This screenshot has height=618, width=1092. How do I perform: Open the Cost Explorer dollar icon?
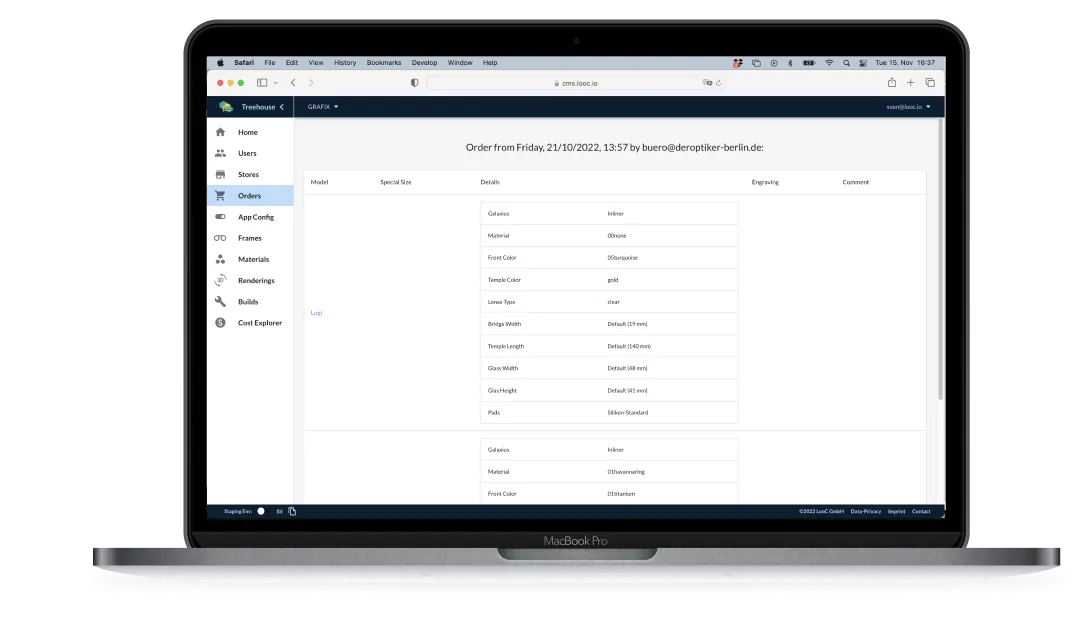(220, 323)
